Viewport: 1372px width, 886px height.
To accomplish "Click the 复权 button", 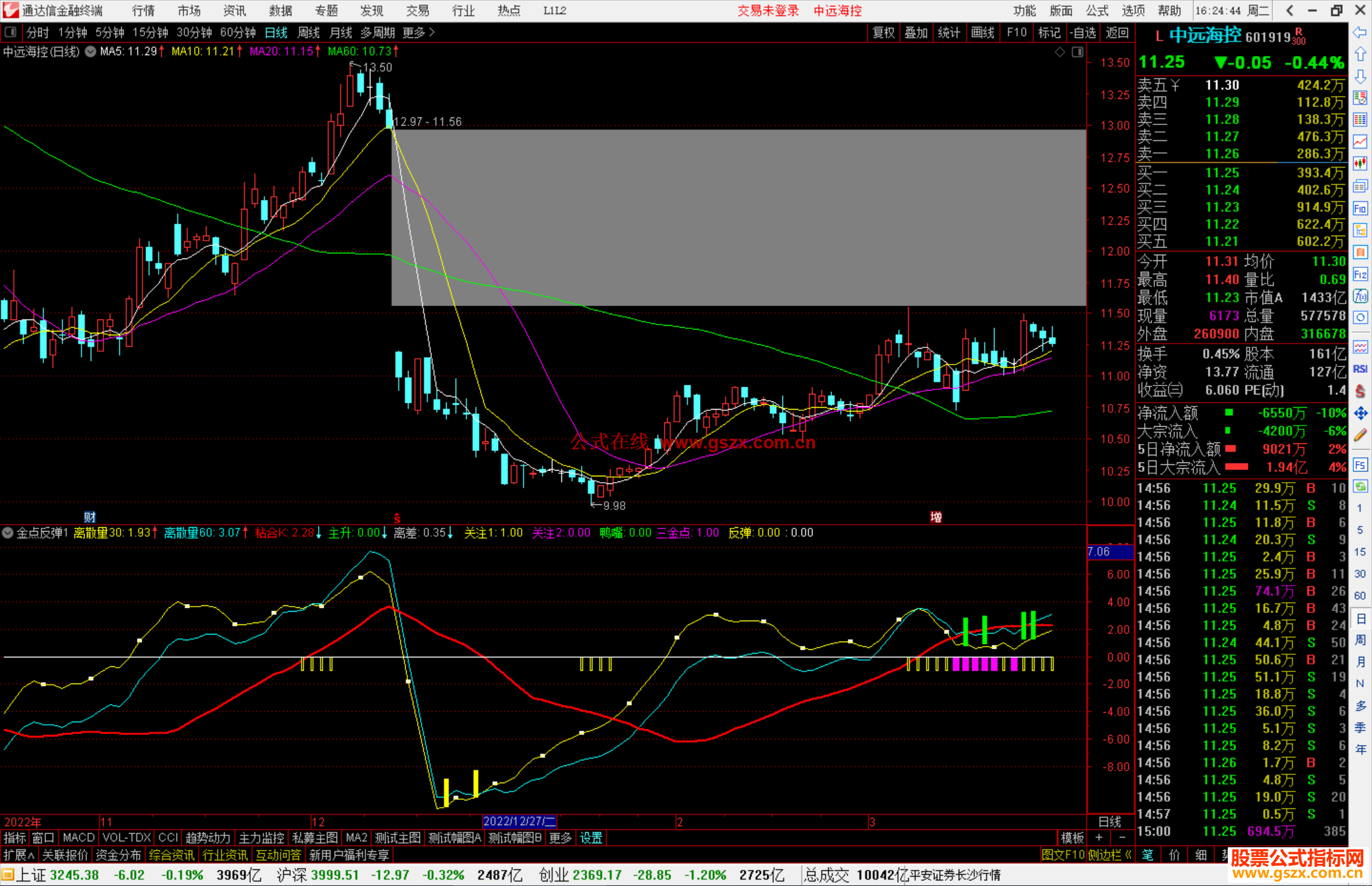I will [884, 32].
